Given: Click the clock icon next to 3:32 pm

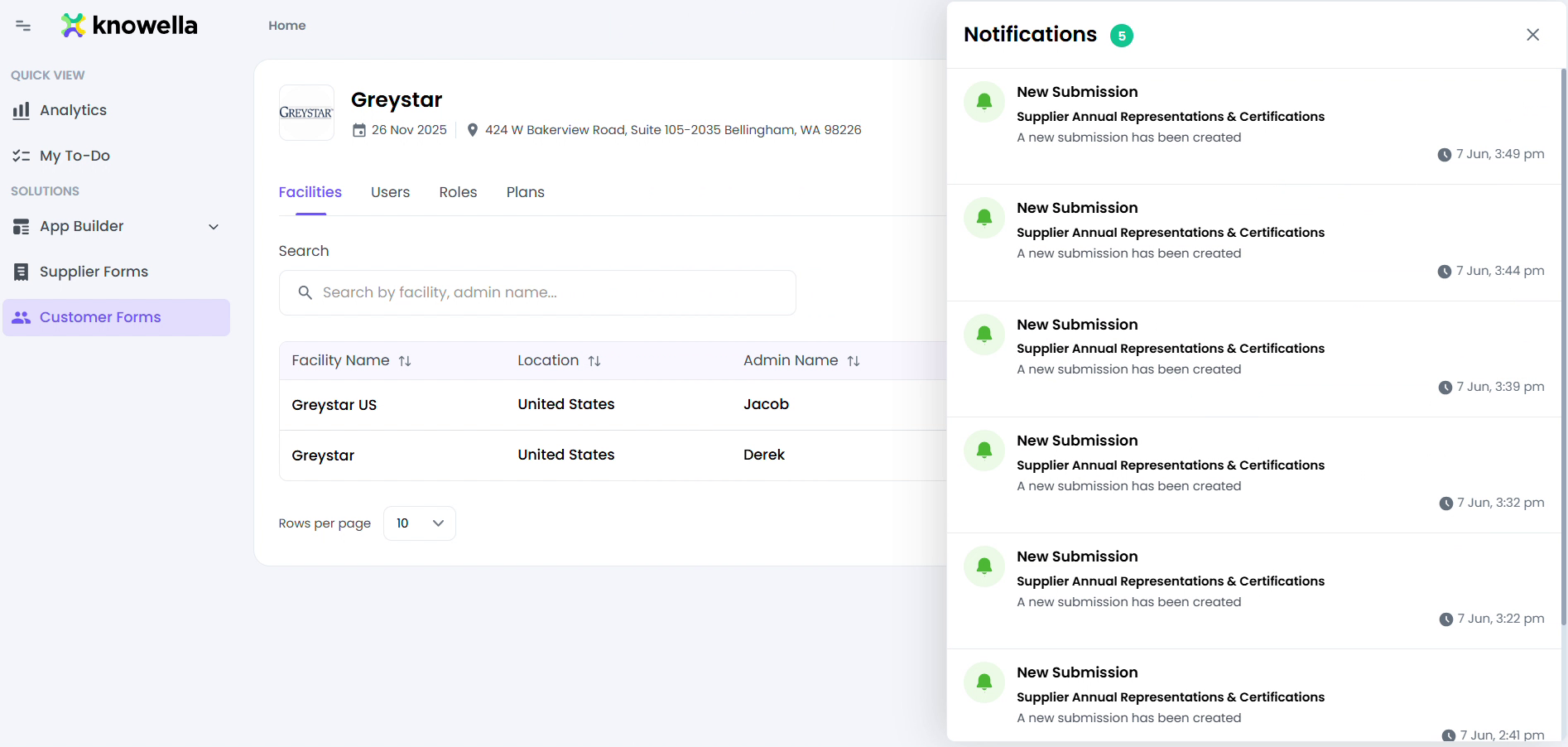Looking at the screenshot, I should (x=1446, y=504).
